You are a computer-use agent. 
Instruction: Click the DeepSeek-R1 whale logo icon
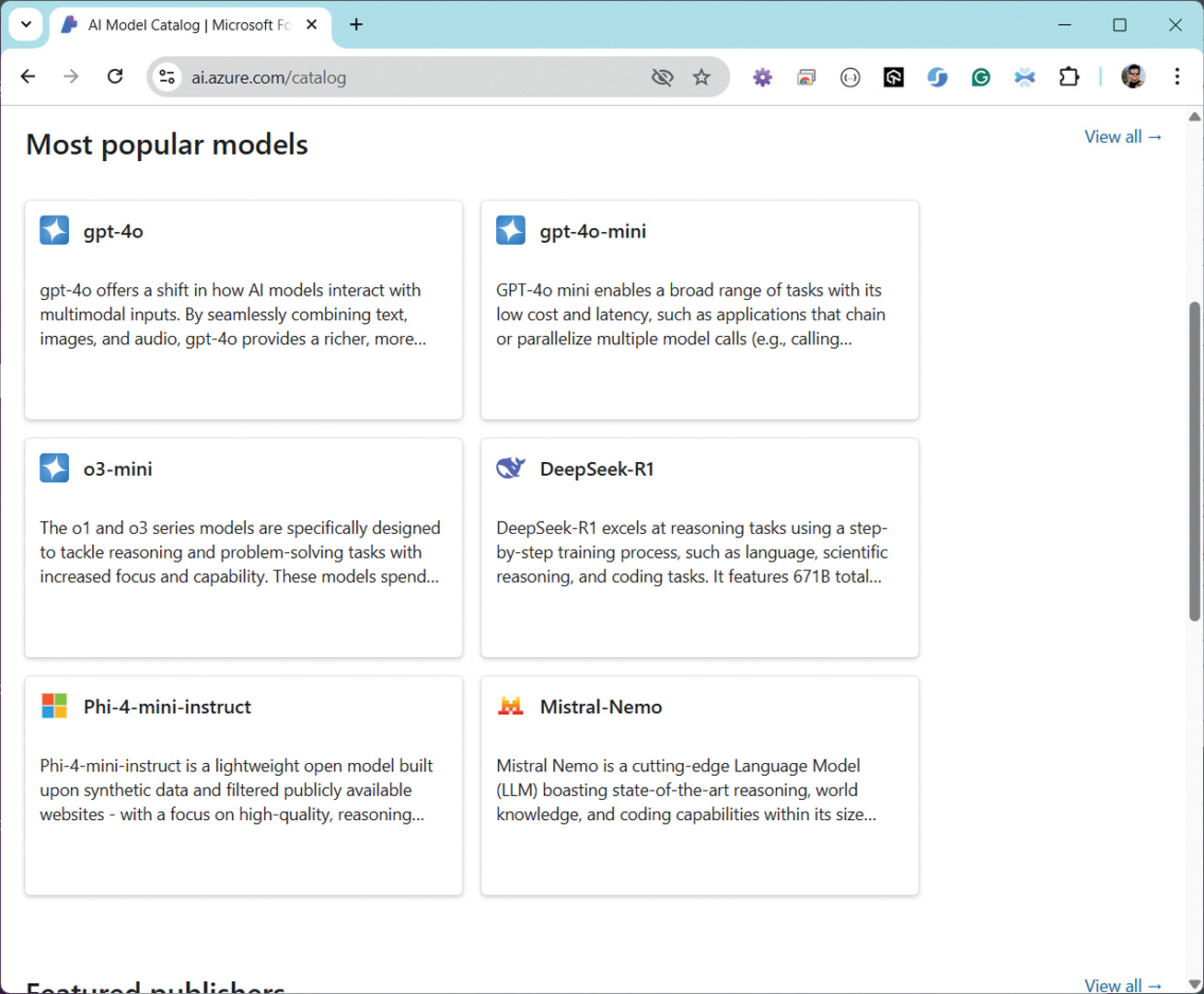[510, 468]
